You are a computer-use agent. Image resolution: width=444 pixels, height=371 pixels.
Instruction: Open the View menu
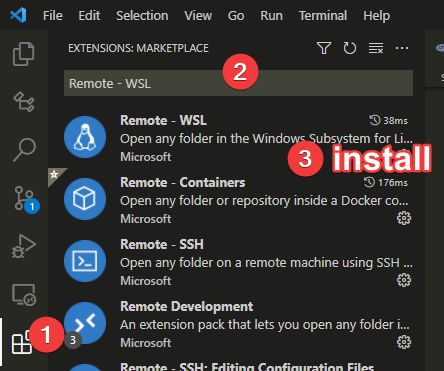[198, 16]
